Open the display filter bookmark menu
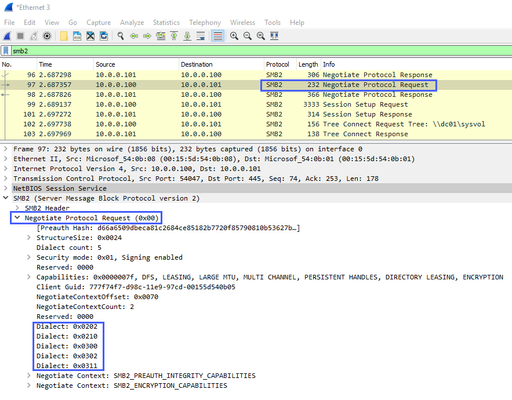512x400 pixels. tap(6, 51)
